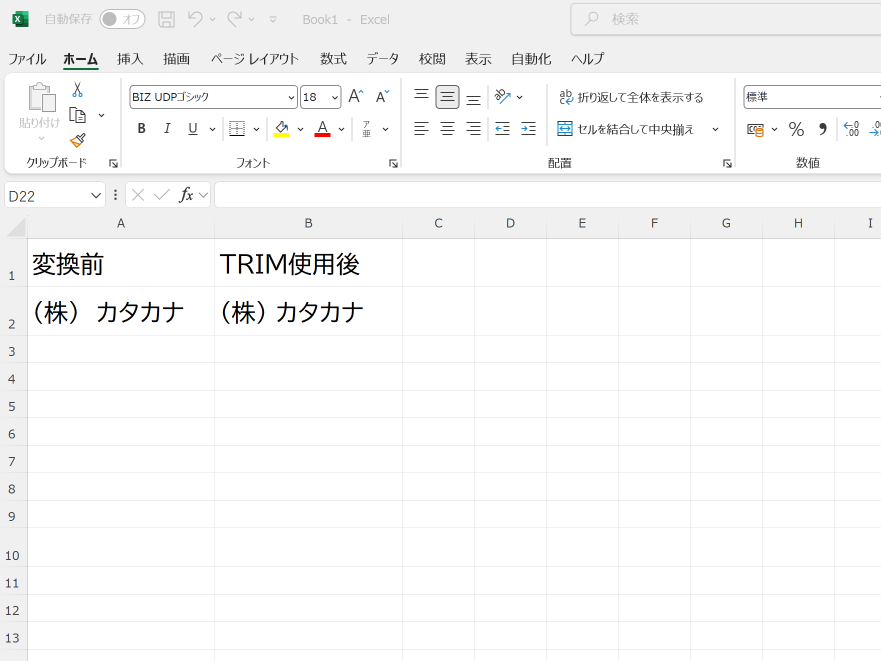
Task: Click the Comma style icon
Action: tap(823, 129)
